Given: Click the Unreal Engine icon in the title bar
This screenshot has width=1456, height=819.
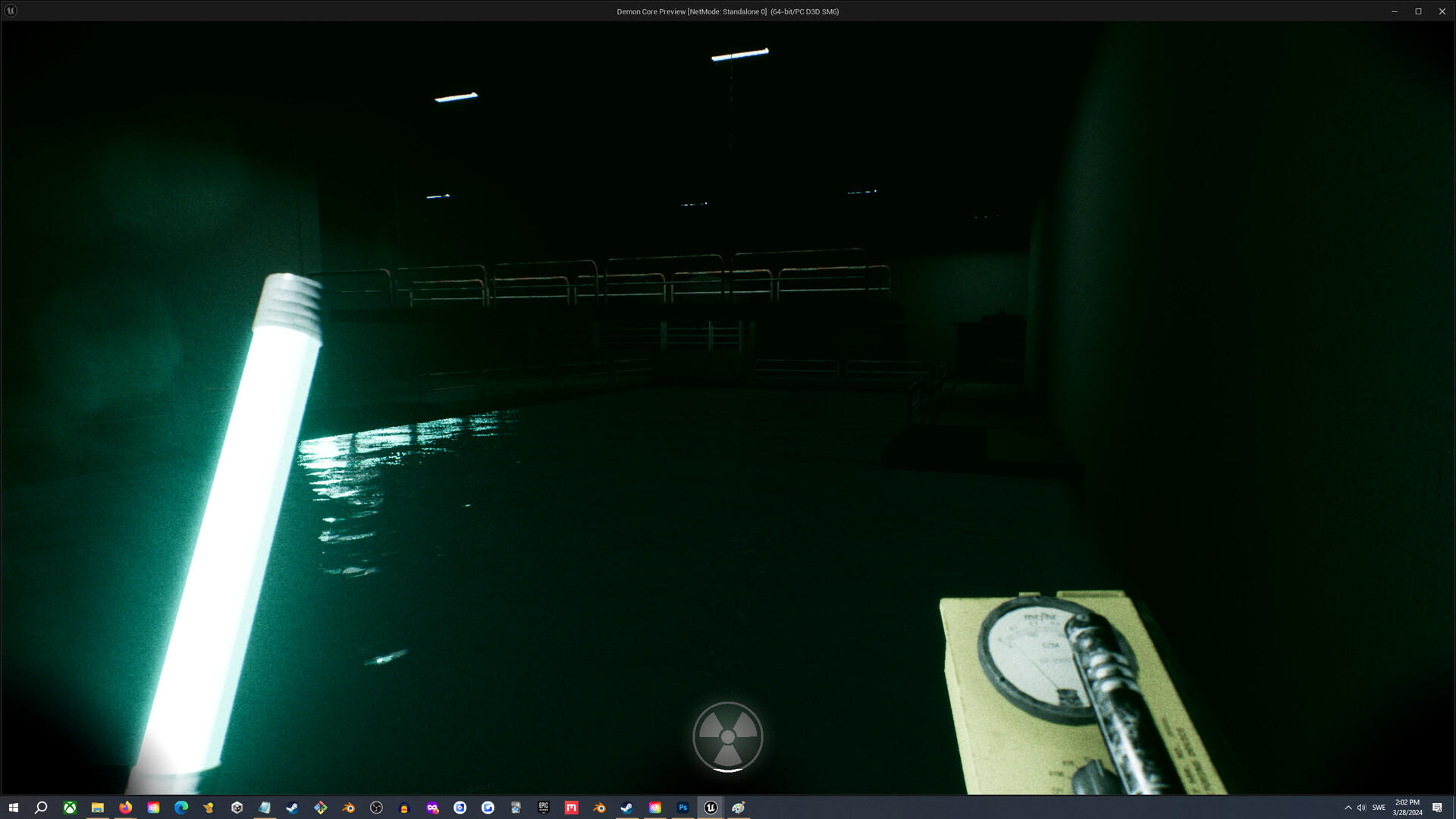Looking at the screenshot, I should point(11,11).
